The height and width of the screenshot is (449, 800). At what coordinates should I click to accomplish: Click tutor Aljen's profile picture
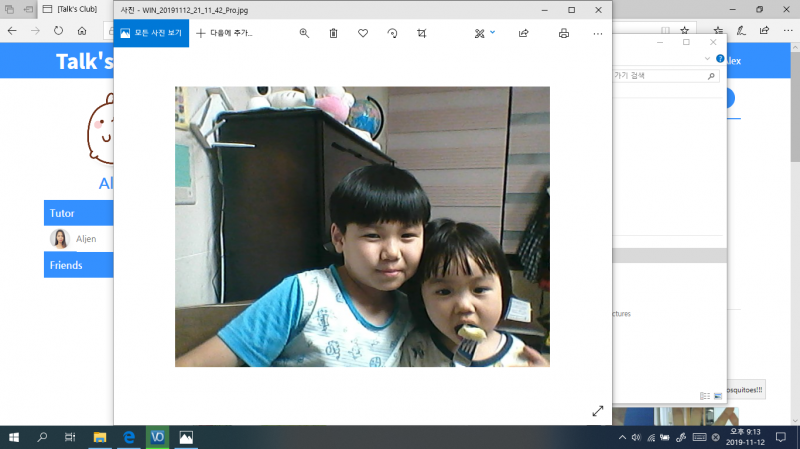[x=59, y=239]
